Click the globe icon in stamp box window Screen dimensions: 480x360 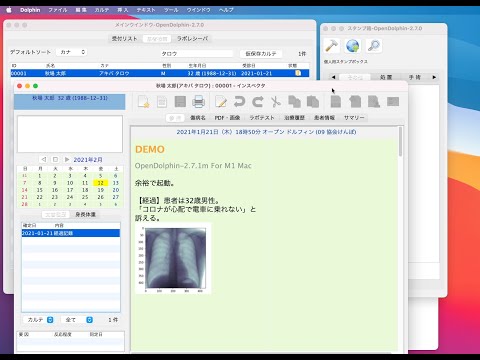pyautogui.click(x=353, y=46)
